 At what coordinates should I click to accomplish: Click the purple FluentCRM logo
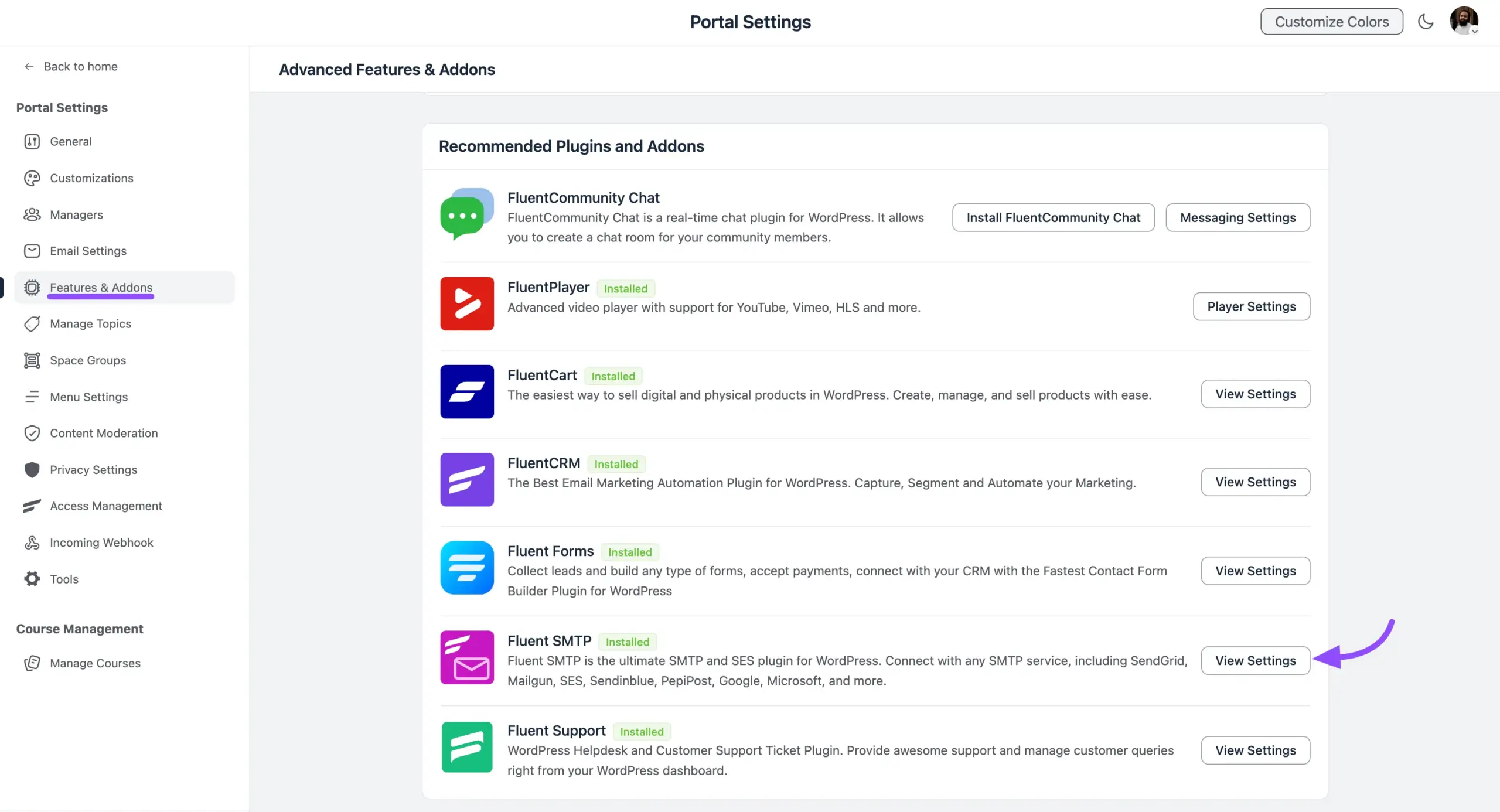pyautogui.click(x=467, y=479)
